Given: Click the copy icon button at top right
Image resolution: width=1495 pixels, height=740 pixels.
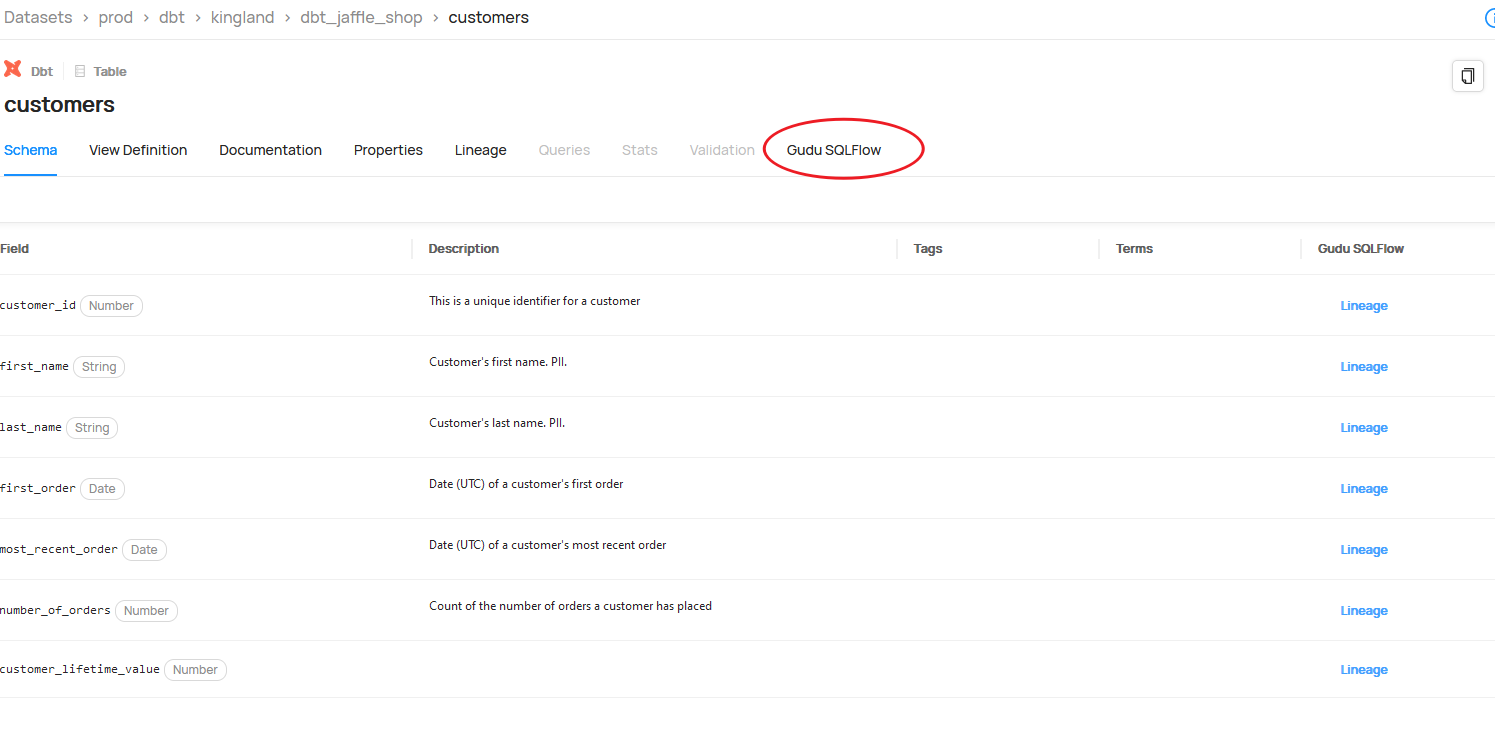Looking at the screenshot, I should [1467, 76].
